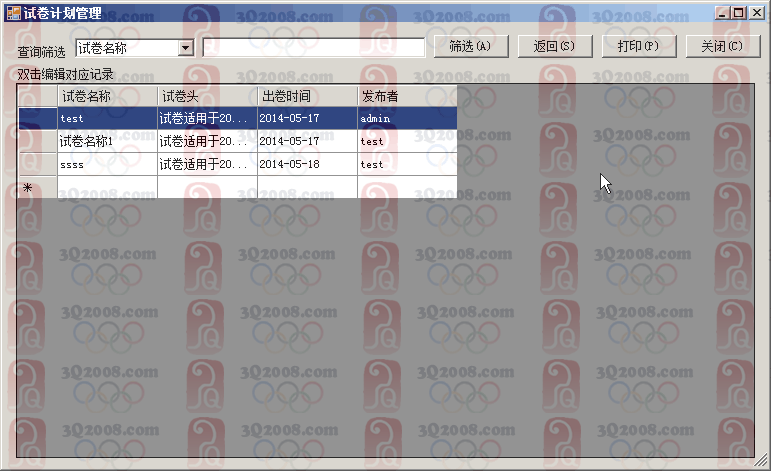Select the cell named test in 试卷名称
The width and height of the screenshot is (771, 471).
pyautogui.click(x=108, y=118)
